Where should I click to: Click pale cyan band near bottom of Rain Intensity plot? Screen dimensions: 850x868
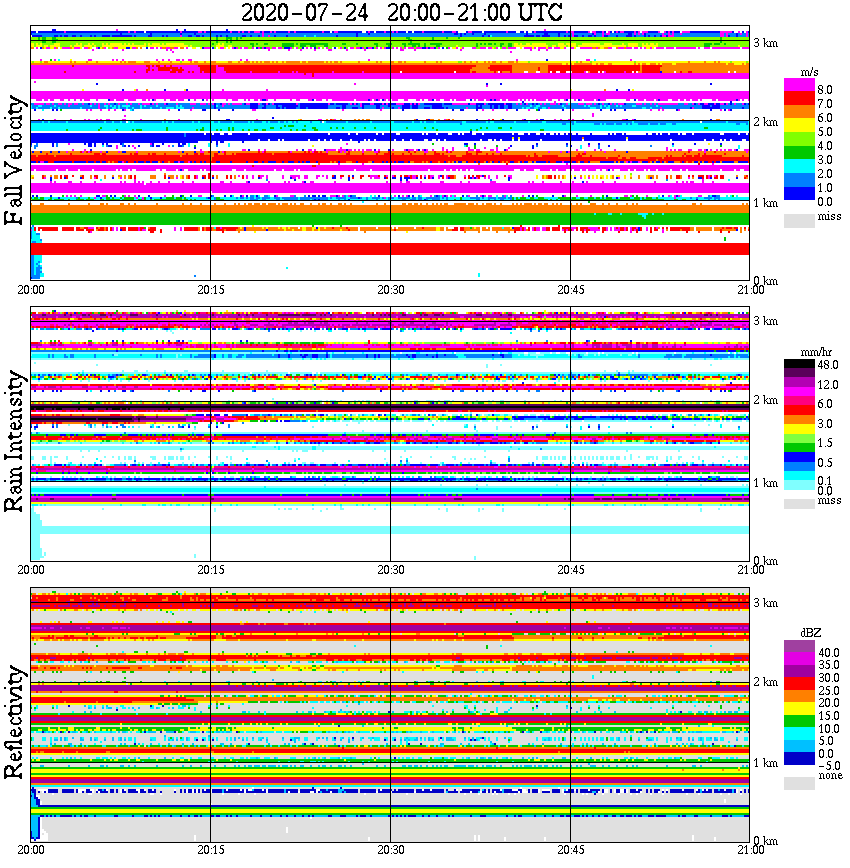tap(390, 530)
